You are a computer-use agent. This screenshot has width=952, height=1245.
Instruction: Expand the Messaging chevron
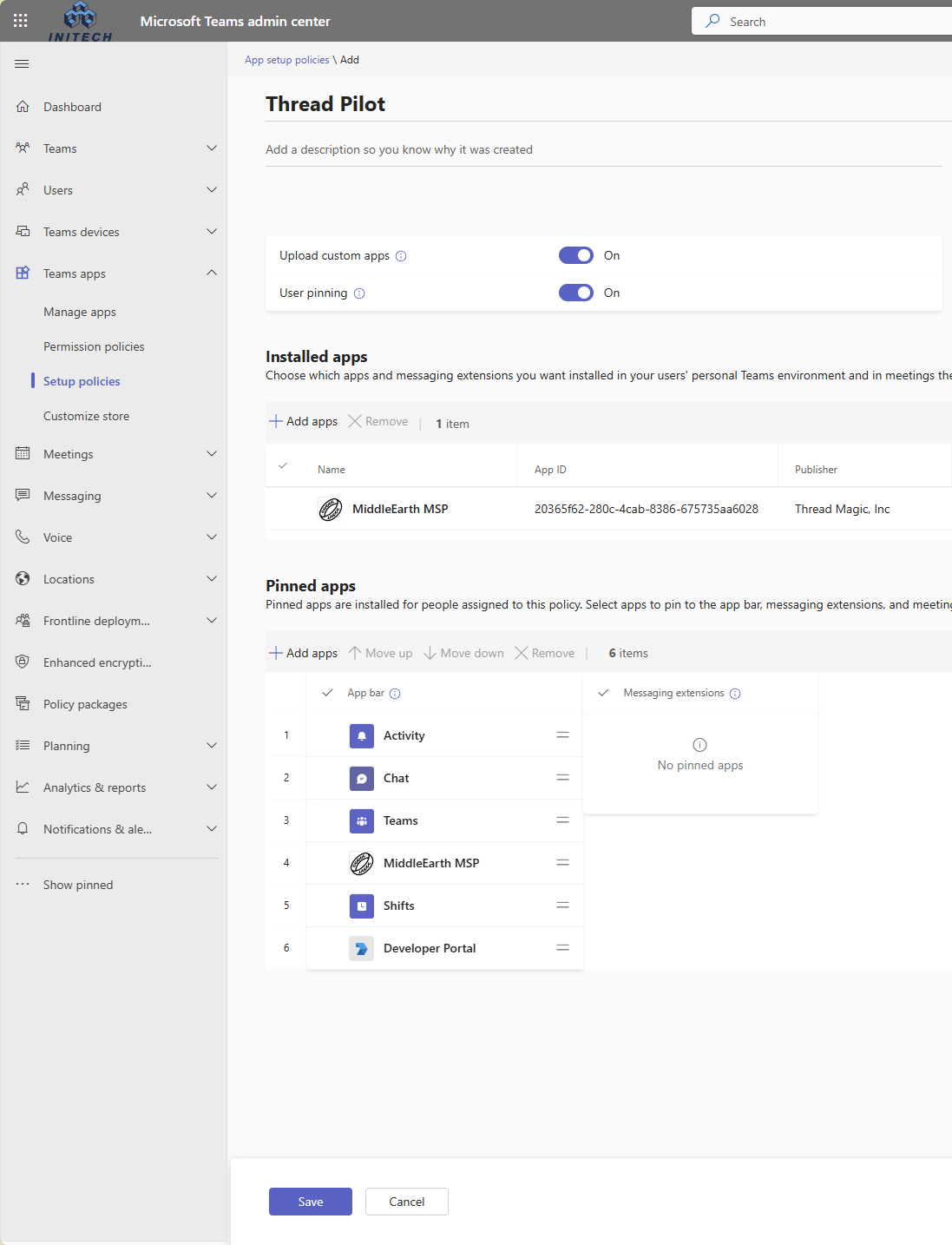tap(212, 496)
